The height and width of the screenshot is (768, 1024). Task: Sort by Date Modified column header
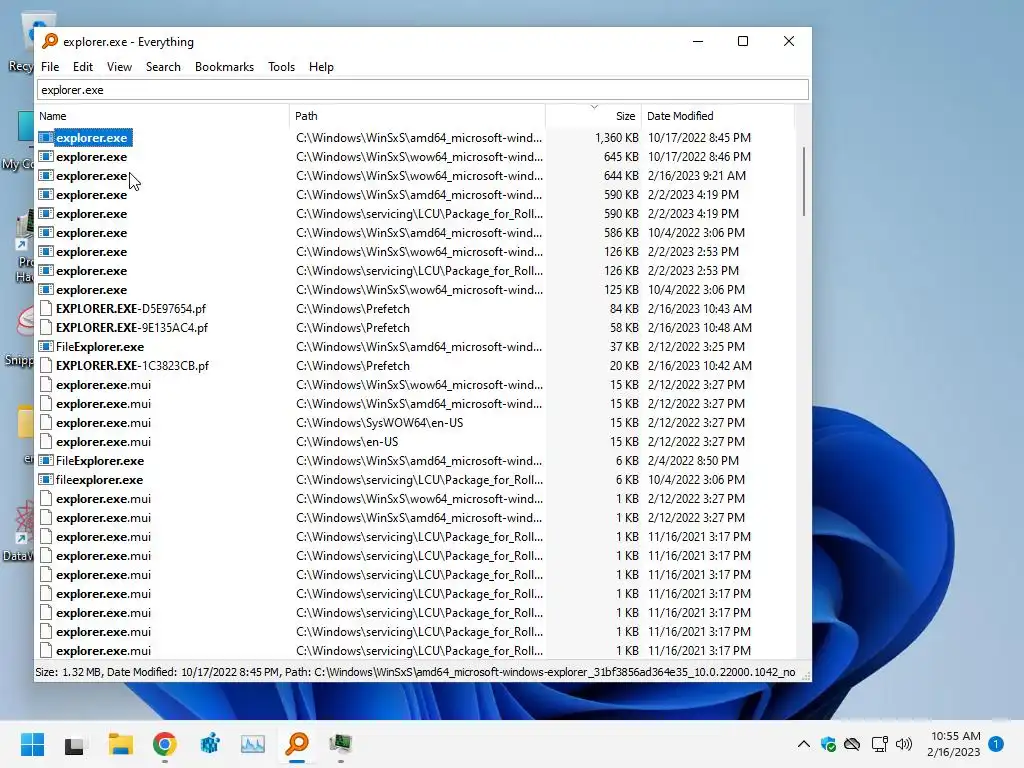[x=717, y=116]
